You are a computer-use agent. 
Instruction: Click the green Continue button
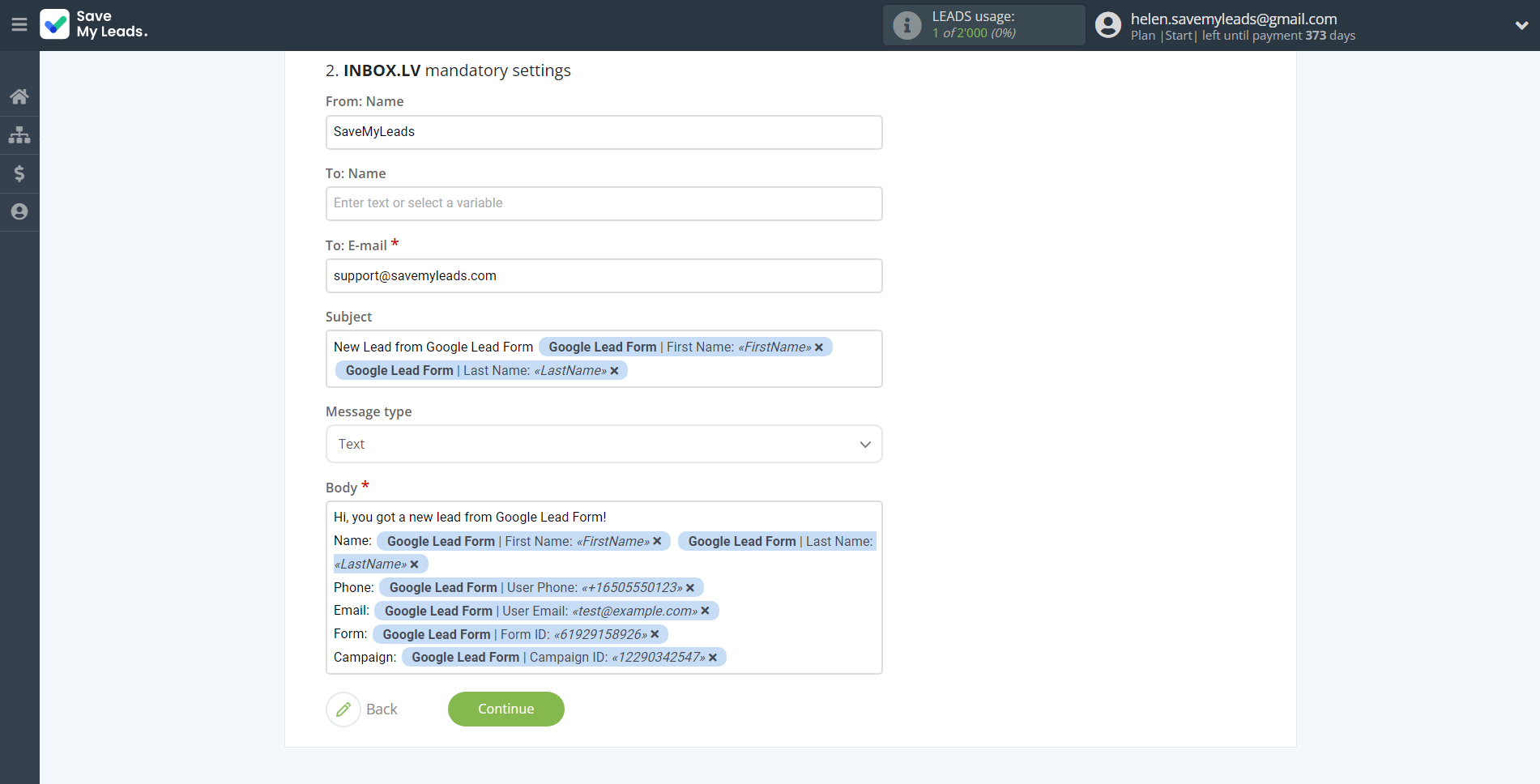click(506, 709)
